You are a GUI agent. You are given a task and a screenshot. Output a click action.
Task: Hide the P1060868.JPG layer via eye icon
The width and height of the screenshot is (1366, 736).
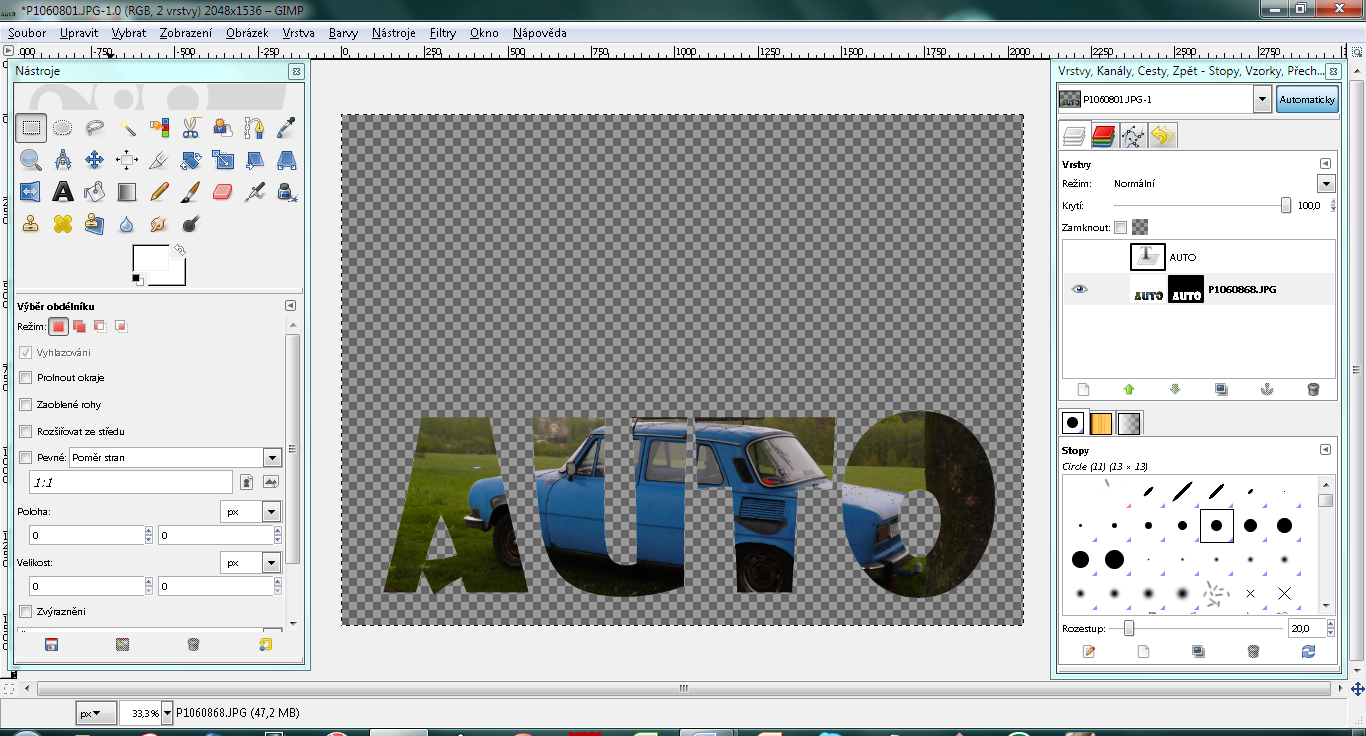click(x=1079, y=289)
